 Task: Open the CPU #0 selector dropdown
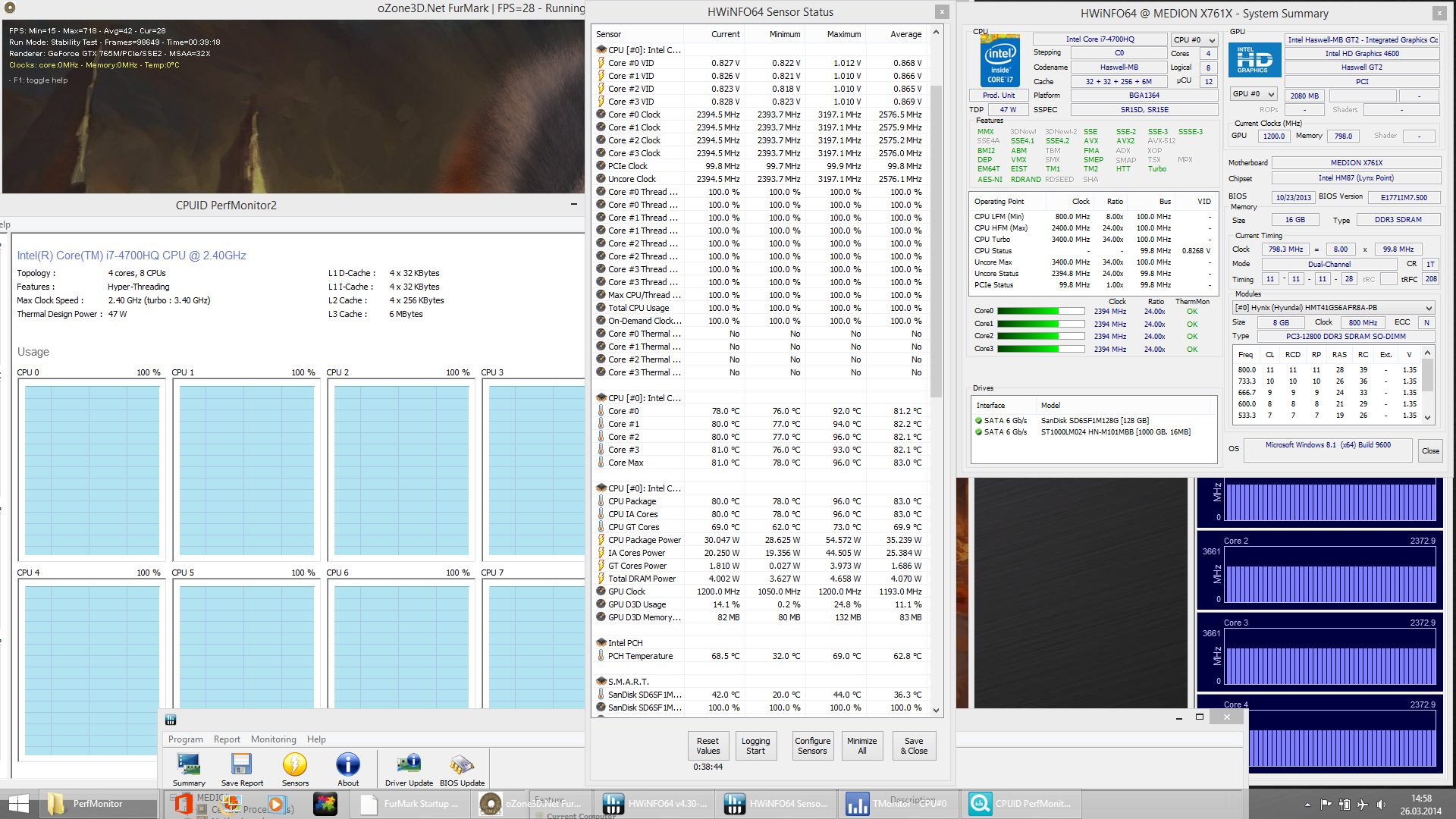coord(1194,39)
